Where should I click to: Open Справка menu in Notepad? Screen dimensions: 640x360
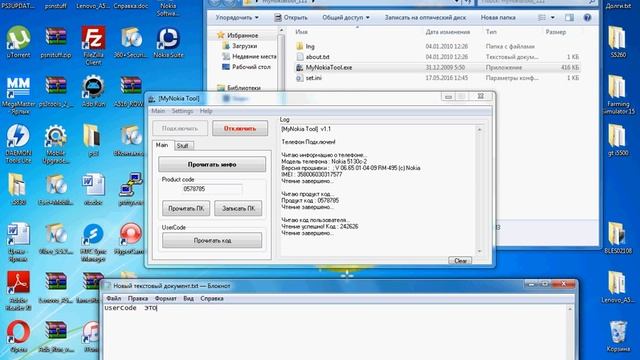click(x=212, y=298)
